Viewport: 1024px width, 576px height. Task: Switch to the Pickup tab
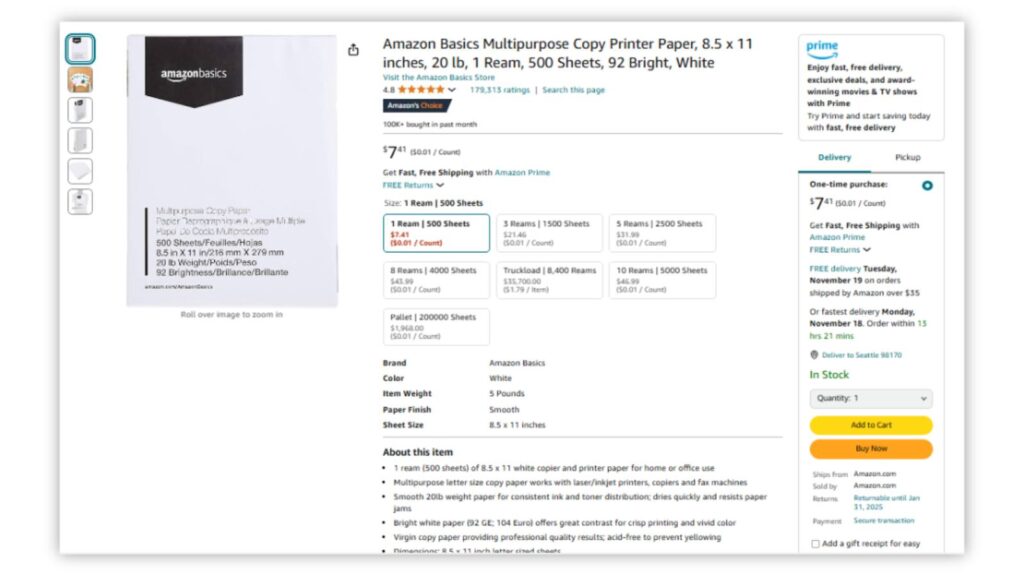(907, 157)
